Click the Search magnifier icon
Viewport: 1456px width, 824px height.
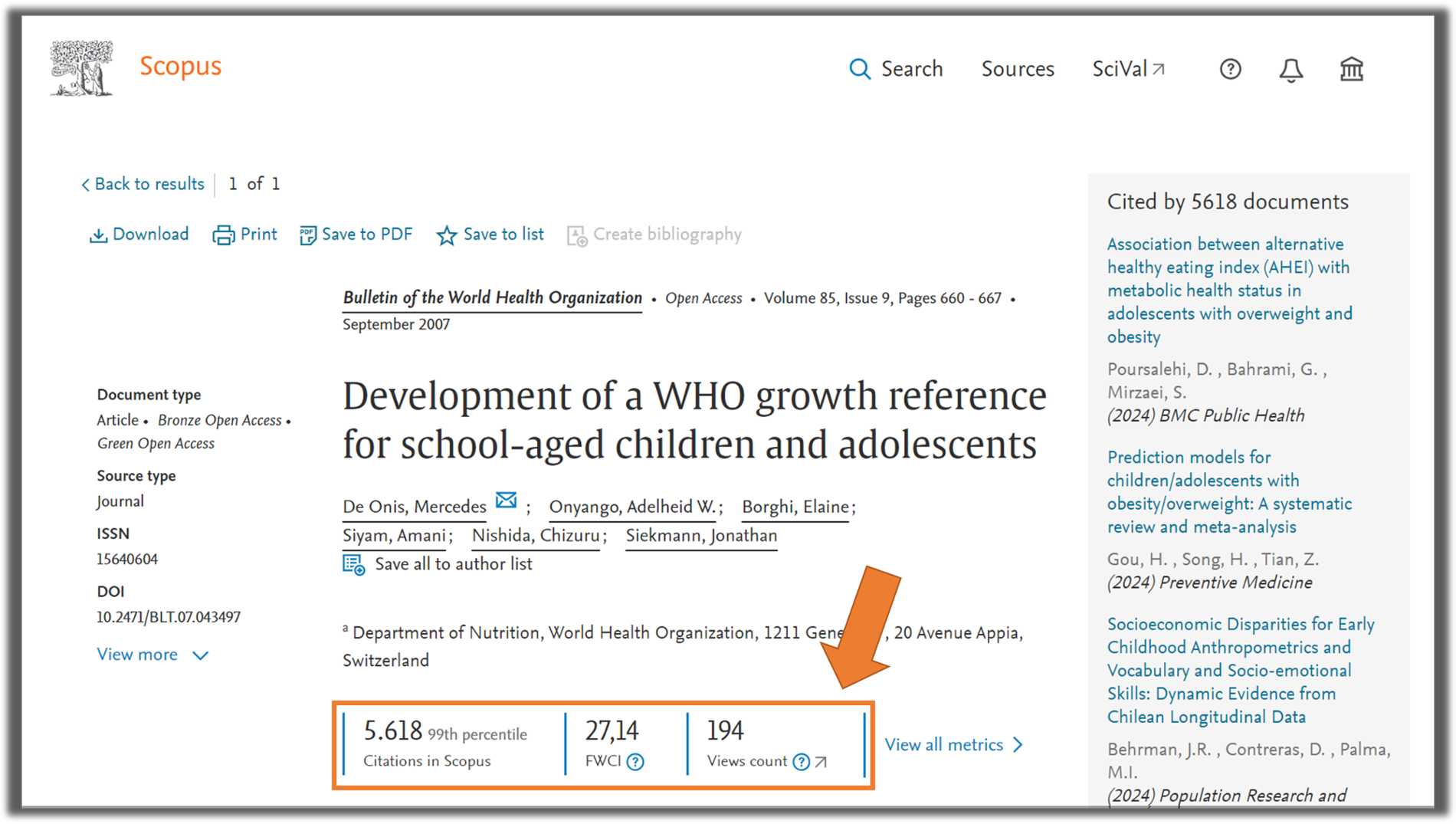[860, 69]
